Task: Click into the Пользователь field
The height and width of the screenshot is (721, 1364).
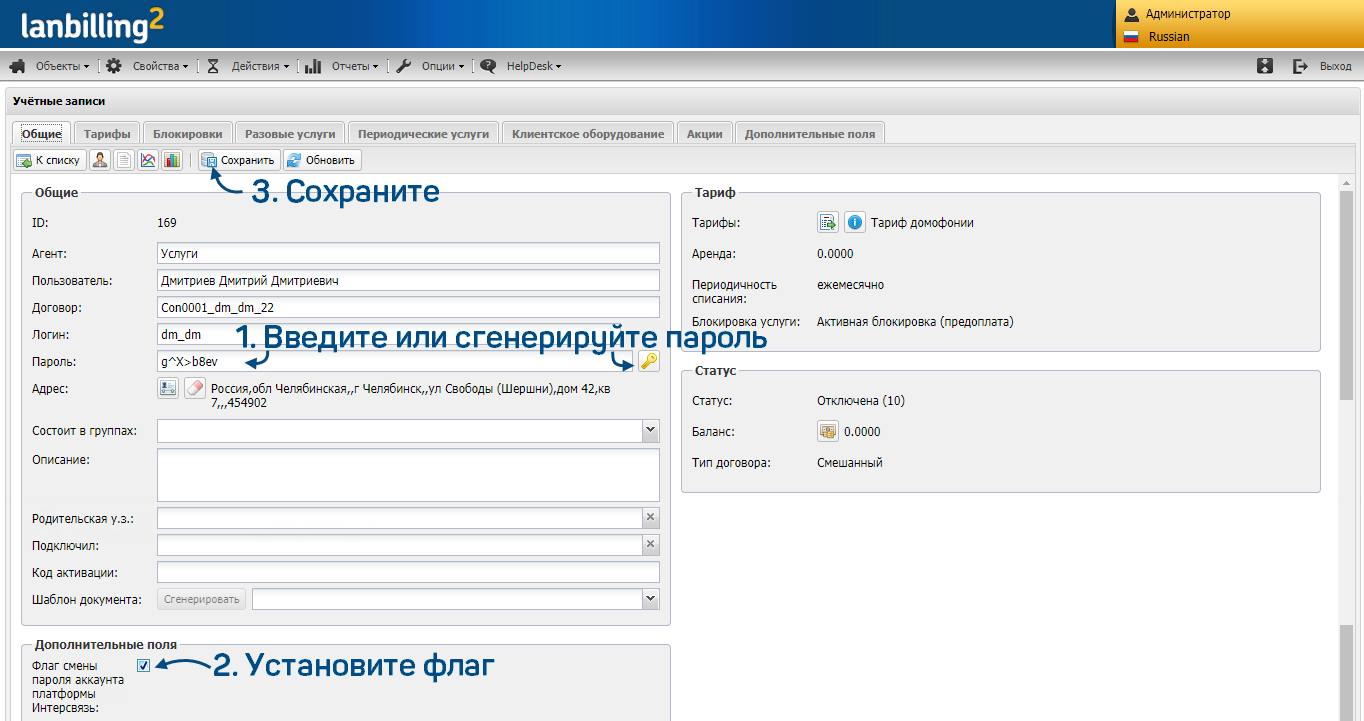Action: point(408,280)
